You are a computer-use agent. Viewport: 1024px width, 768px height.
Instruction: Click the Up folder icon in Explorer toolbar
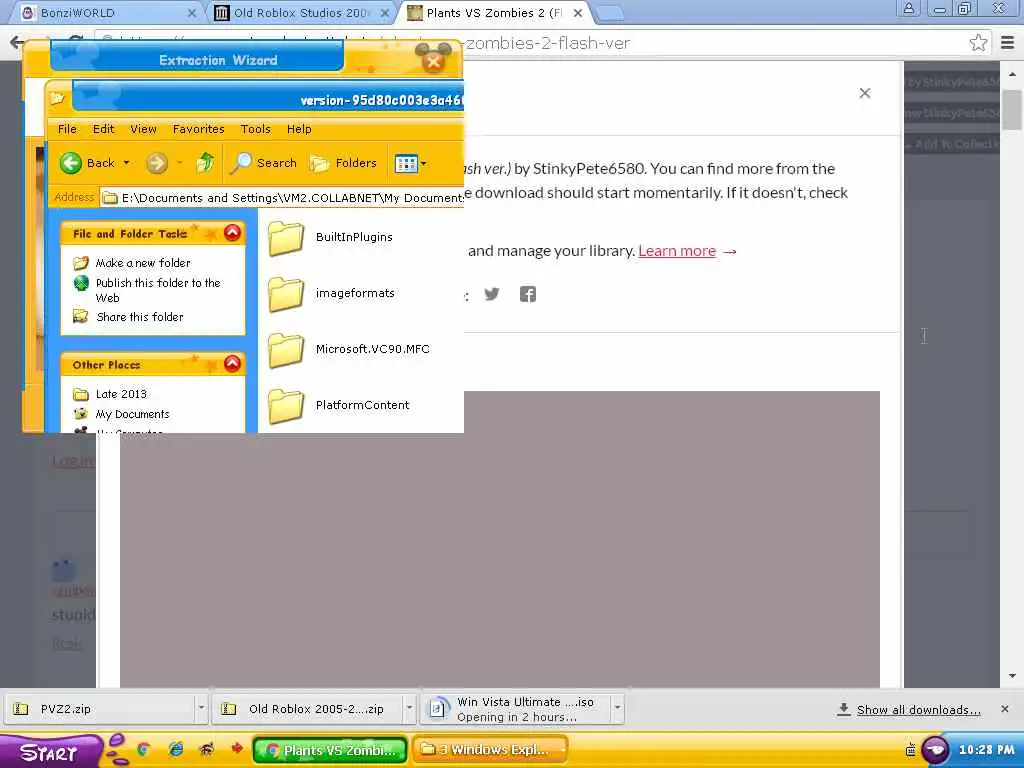(205, 162)
